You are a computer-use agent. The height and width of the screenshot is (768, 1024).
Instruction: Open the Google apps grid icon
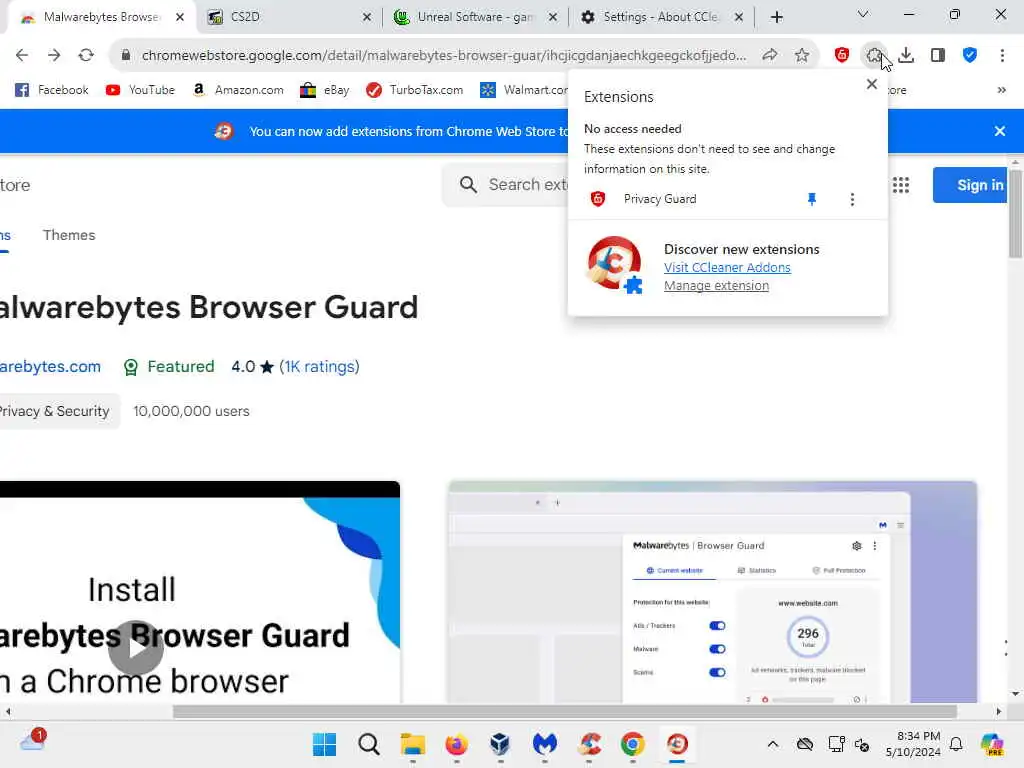[901, 185]
